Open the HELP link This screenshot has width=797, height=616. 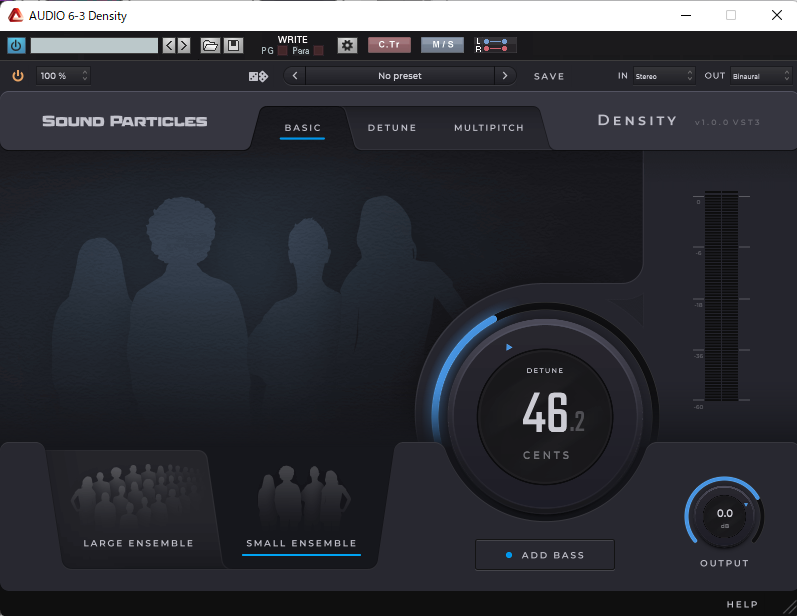coord(742,604)
